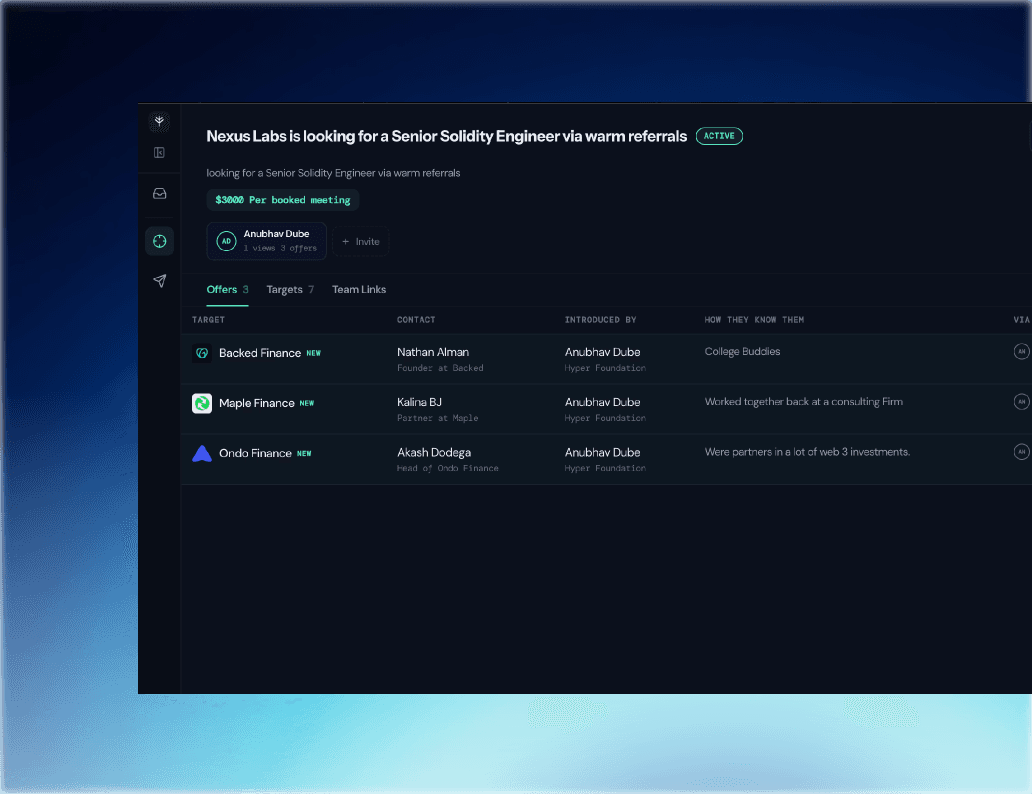Open the inbox icon in sidebar
The image size is (1032, 794).
159,194
